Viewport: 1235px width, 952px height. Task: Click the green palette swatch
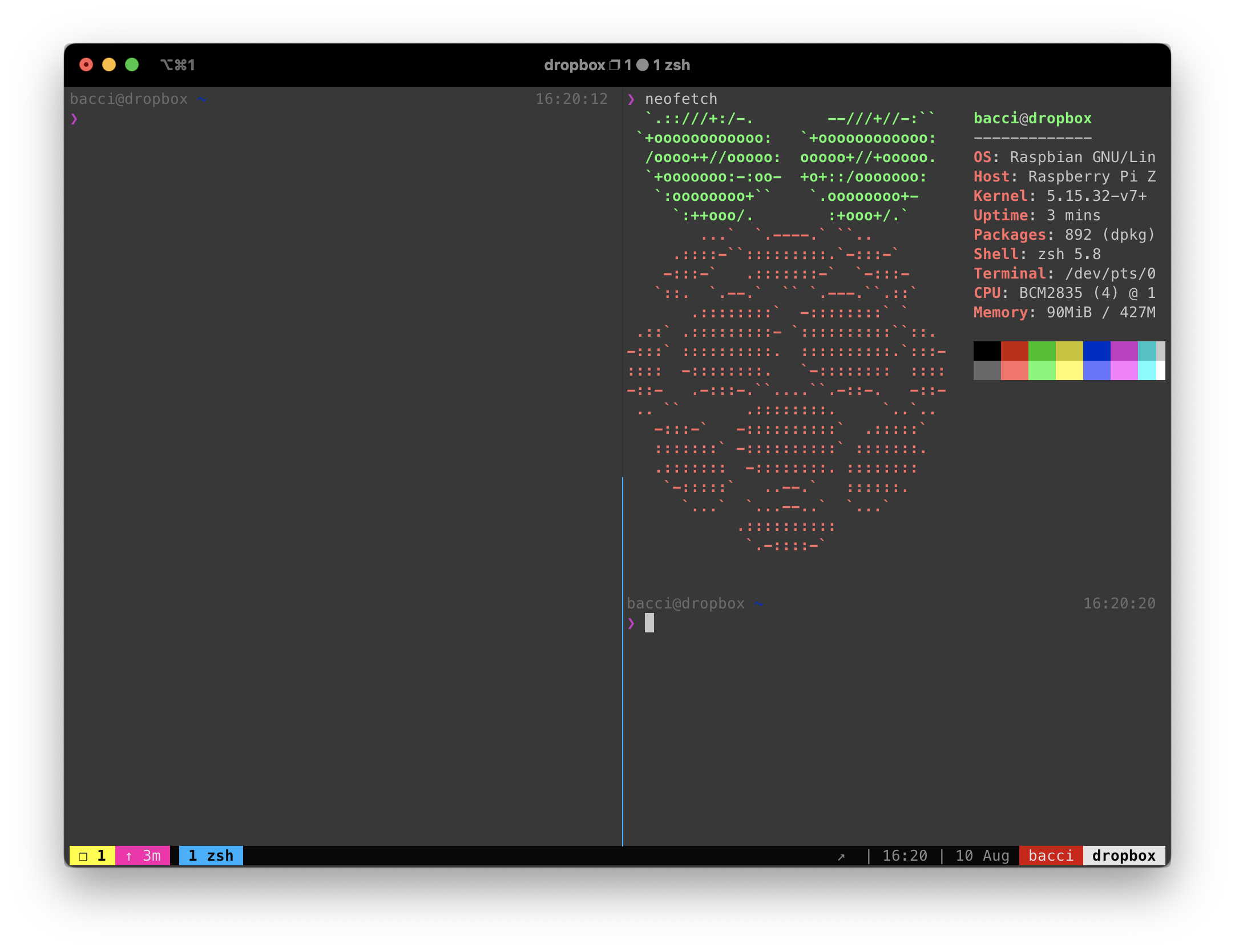pyautogui.click(x=1042, y=351)
